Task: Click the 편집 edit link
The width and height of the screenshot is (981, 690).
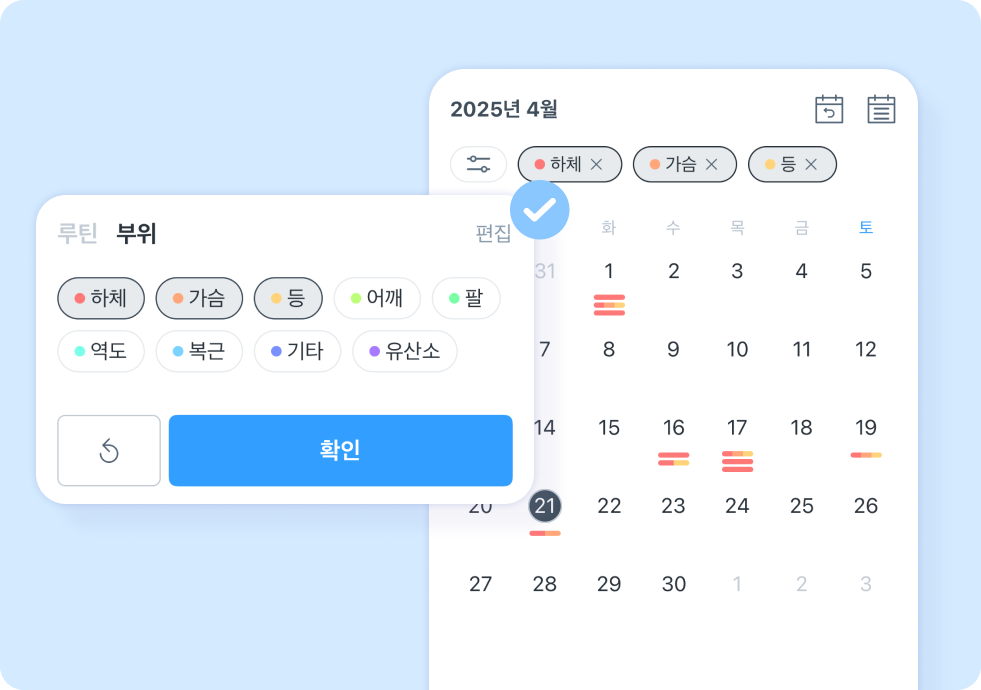Action: (x=493, y=233)
